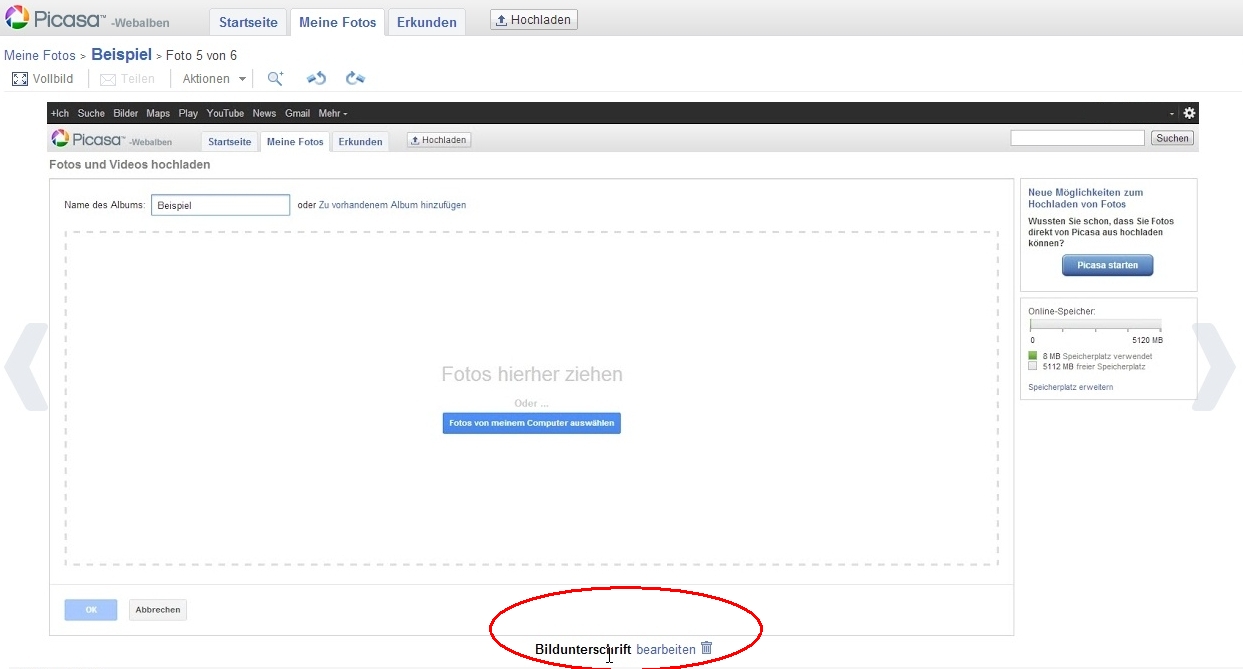Click the gear icon in the photo's black bar
Image resolution: width=1243 pixels, height=669 pixels.
(1189, 113)
